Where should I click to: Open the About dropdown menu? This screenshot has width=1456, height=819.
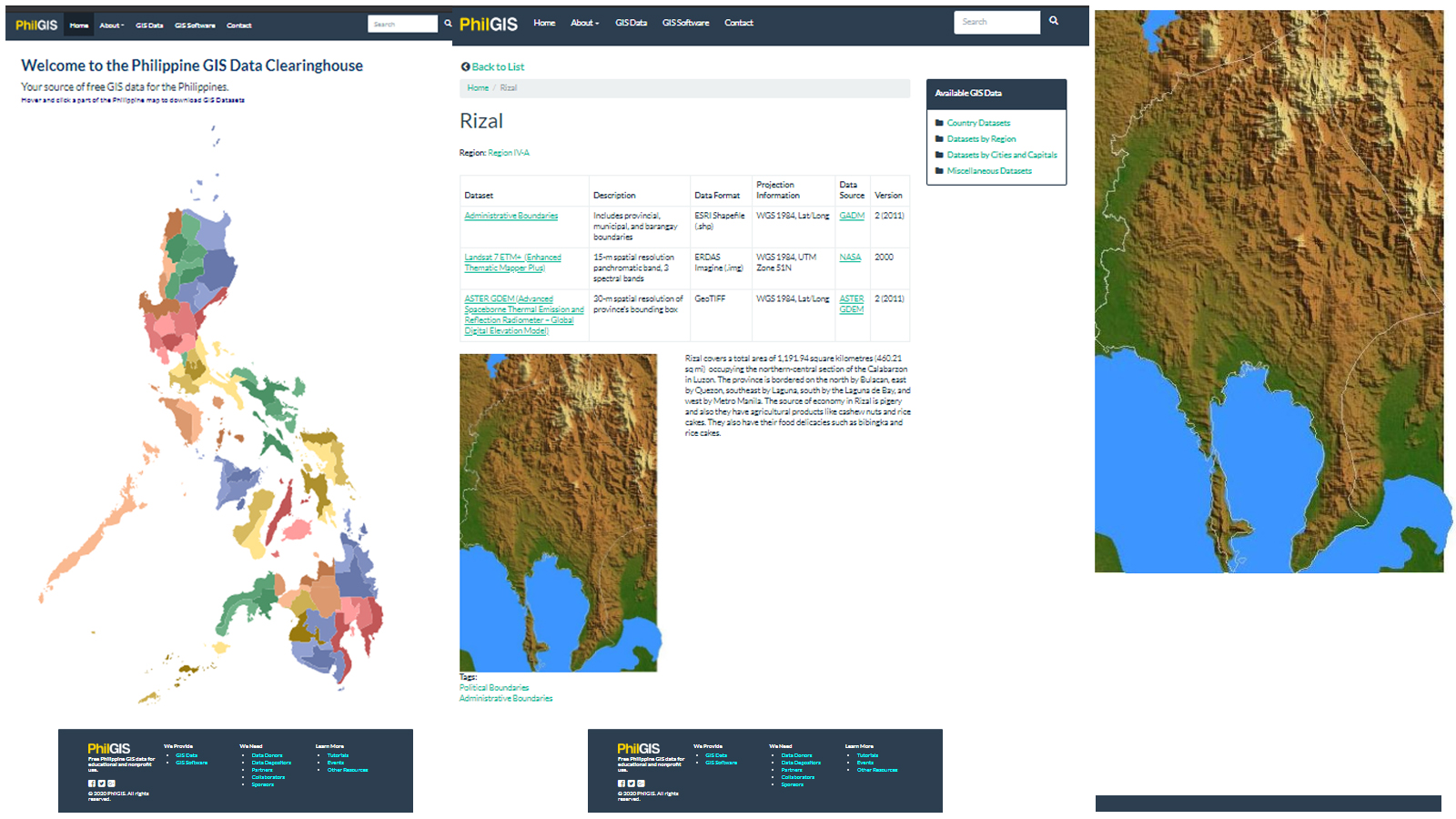coord(111,25)
